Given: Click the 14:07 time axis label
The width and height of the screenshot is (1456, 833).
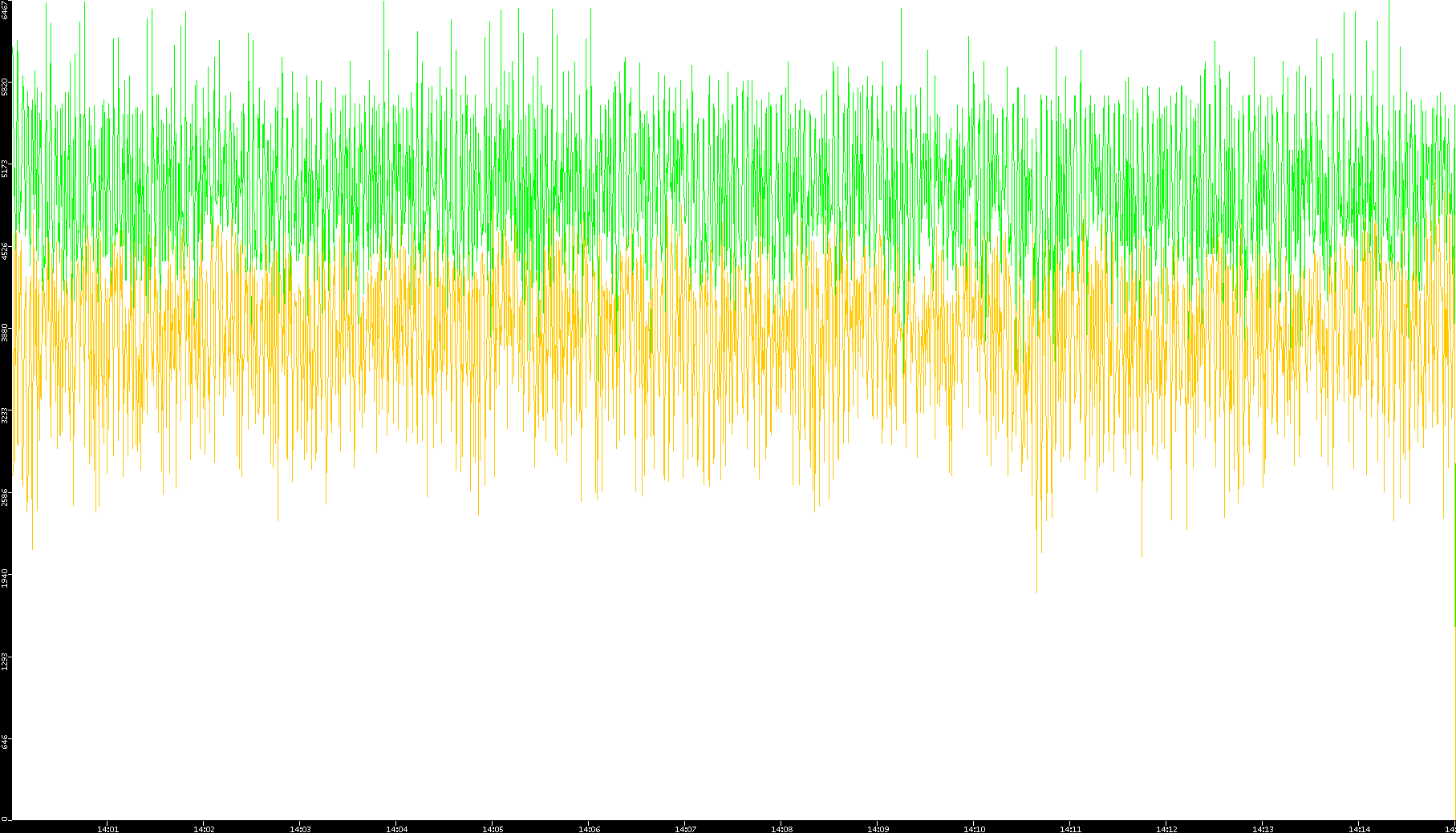Looking at the screenshot, I should (x=685, y=829).
